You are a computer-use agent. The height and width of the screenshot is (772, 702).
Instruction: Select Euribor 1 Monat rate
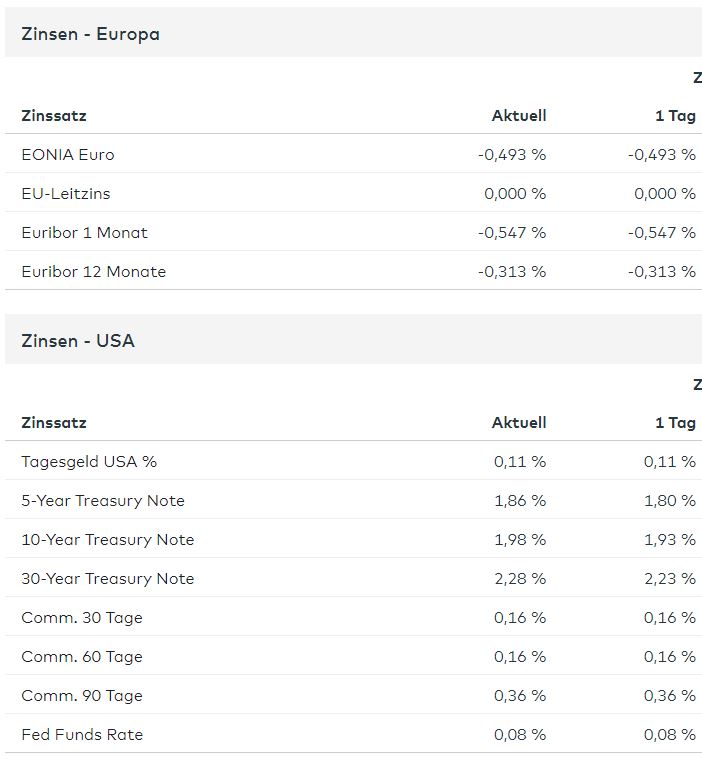(84, 233)
